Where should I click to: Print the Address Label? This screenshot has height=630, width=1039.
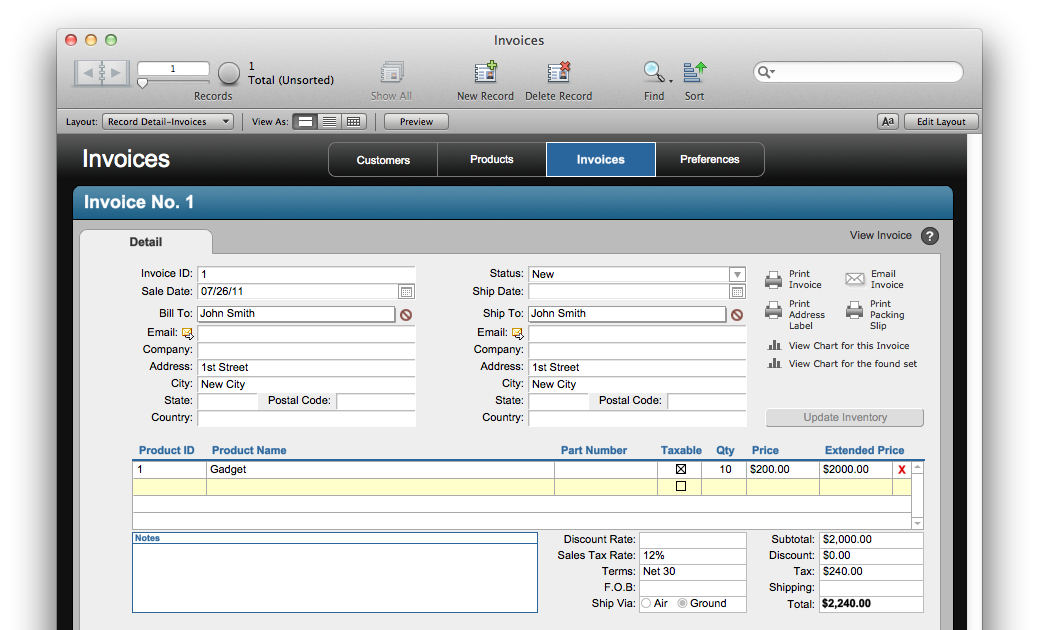773,309
